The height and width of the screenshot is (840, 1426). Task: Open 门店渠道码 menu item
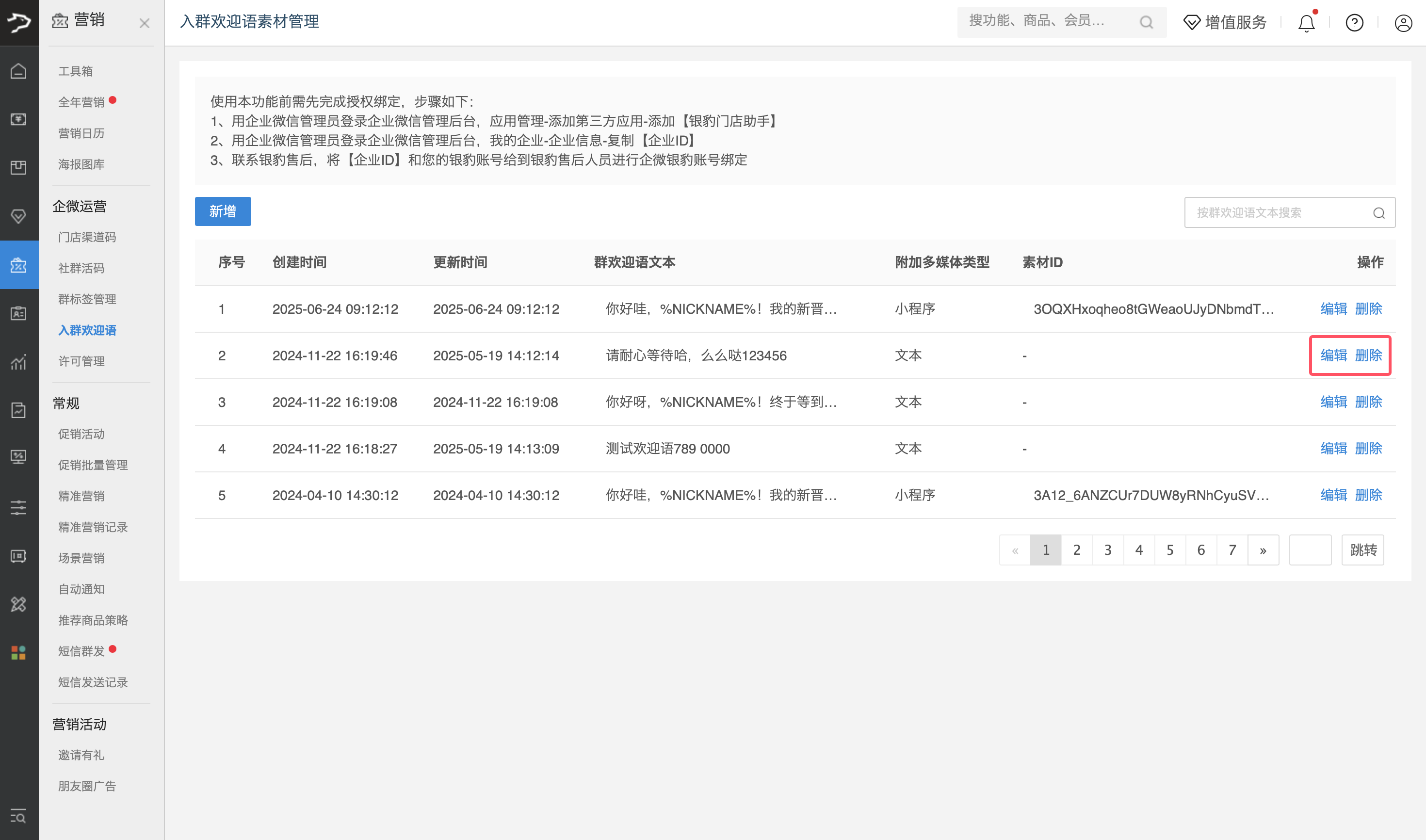[87, 237]
